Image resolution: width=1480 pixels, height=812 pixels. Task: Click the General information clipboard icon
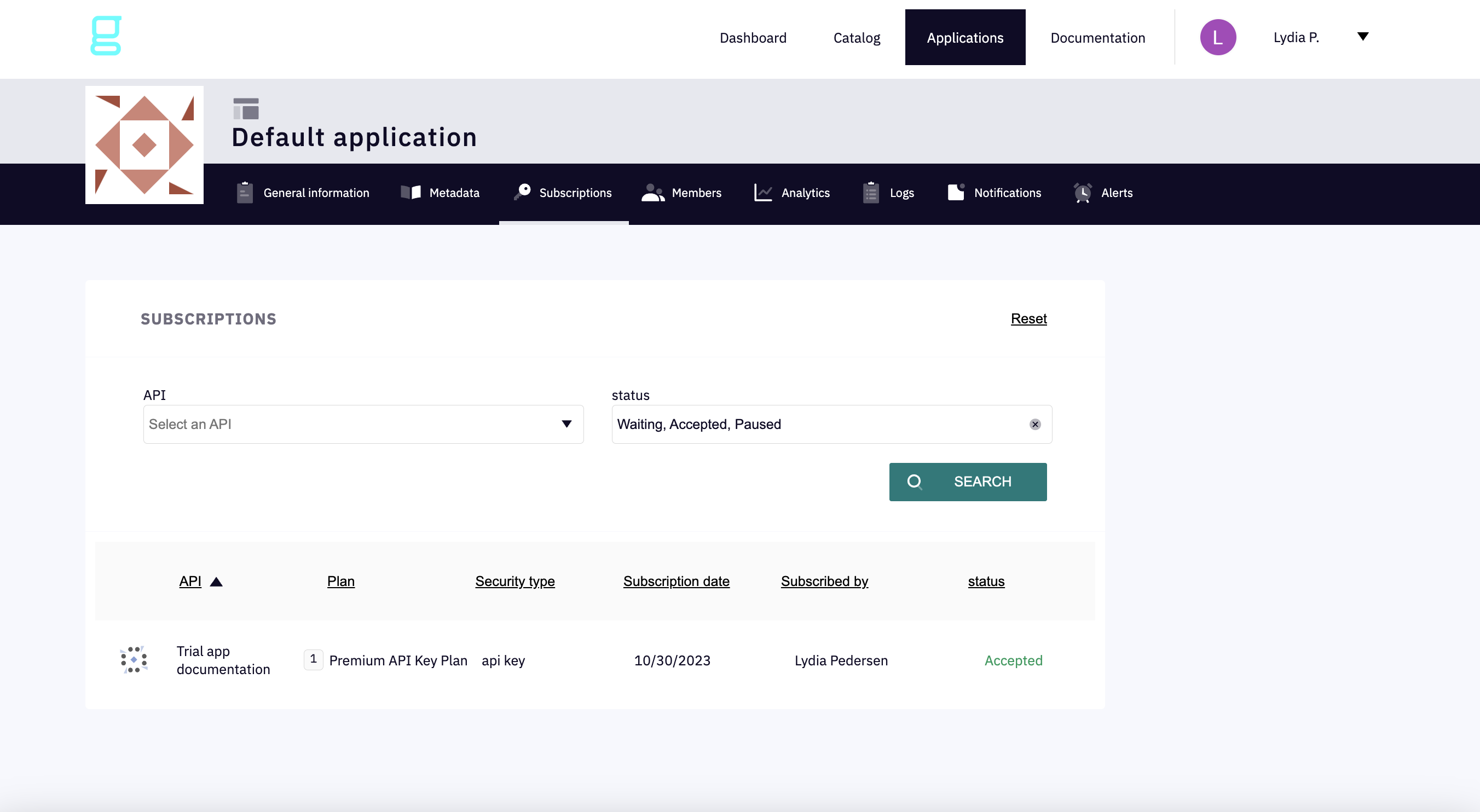pos(245,193)
